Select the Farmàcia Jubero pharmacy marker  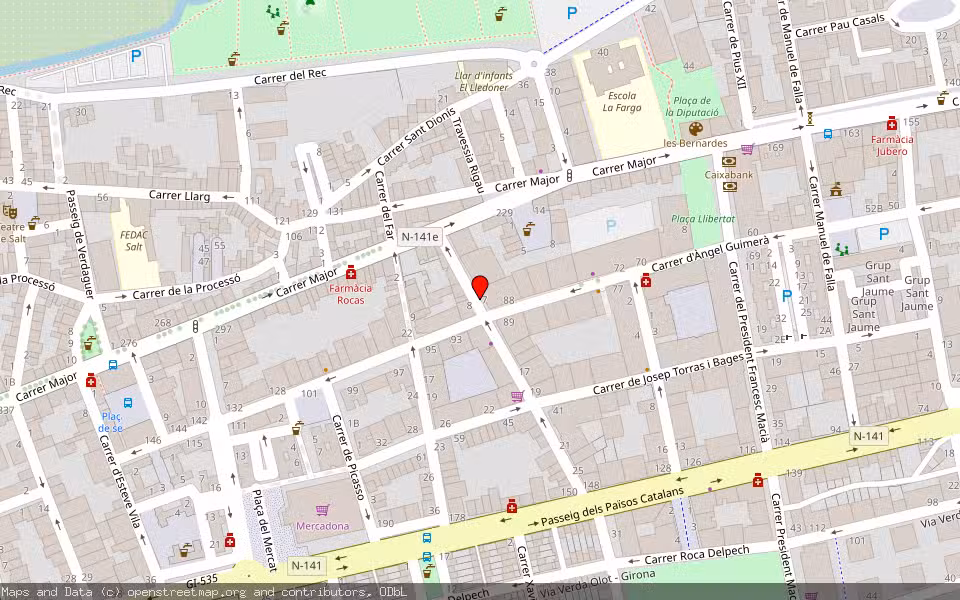tap(892, 123)
